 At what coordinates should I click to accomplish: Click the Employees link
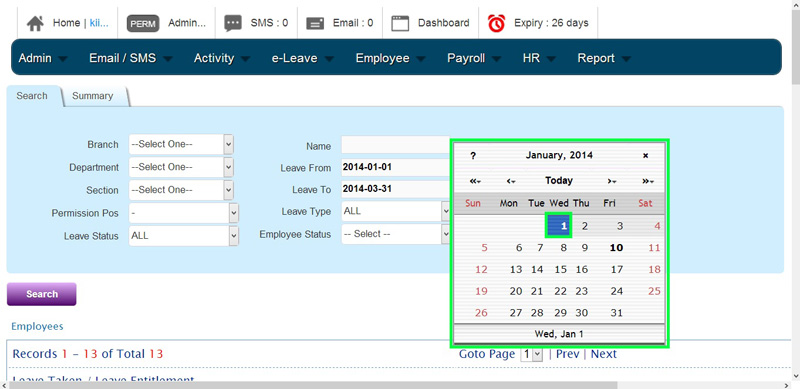[x=37, y=327]
